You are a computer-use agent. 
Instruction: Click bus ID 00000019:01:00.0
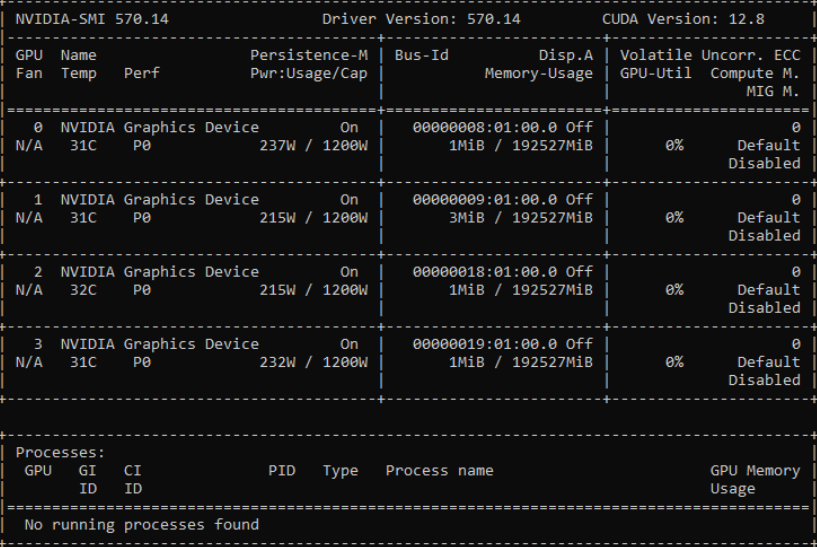485,344
